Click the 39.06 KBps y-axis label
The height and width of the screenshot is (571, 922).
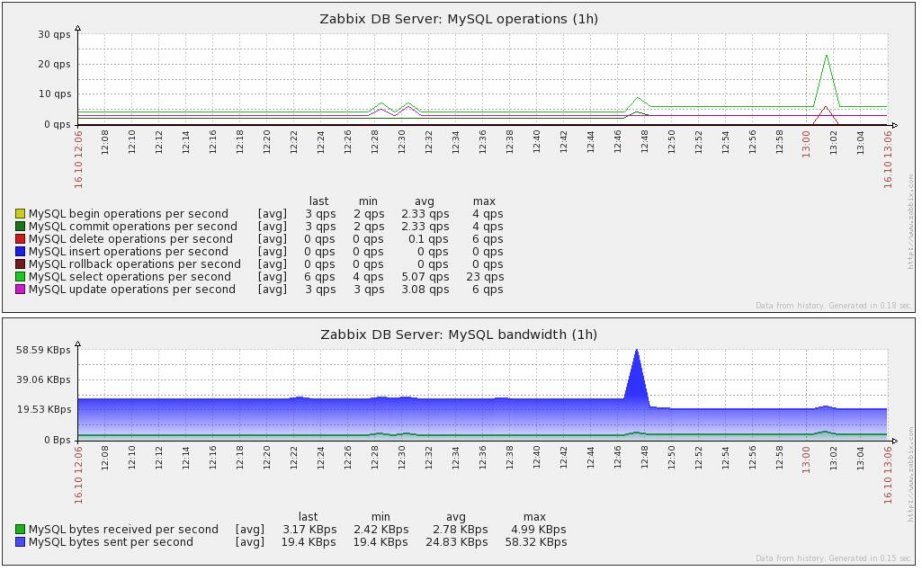[43, 380]
